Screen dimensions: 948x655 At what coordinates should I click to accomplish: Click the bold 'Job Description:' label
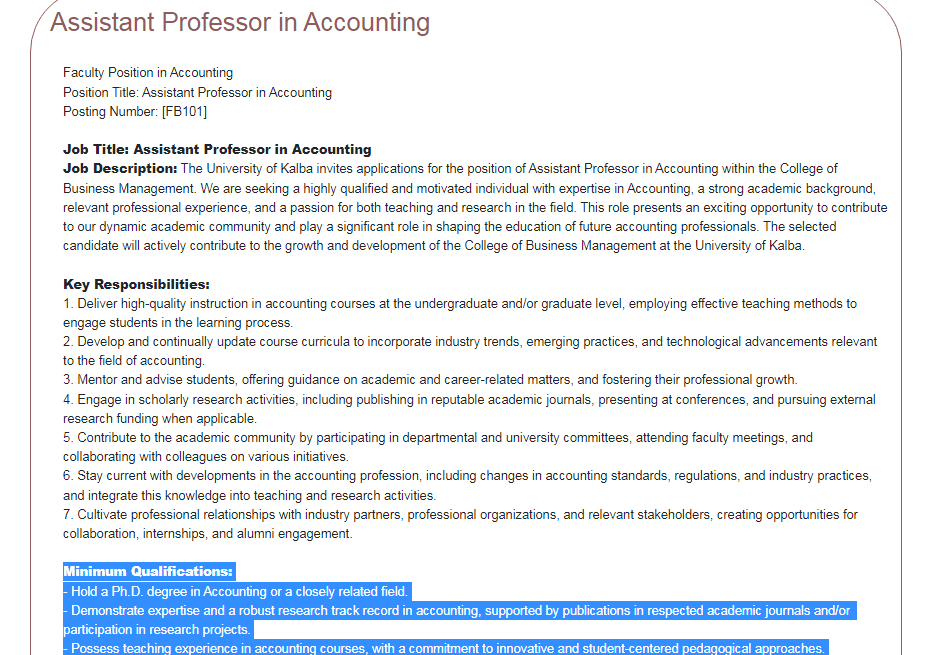pyautogui.click(x=120, y=168)
